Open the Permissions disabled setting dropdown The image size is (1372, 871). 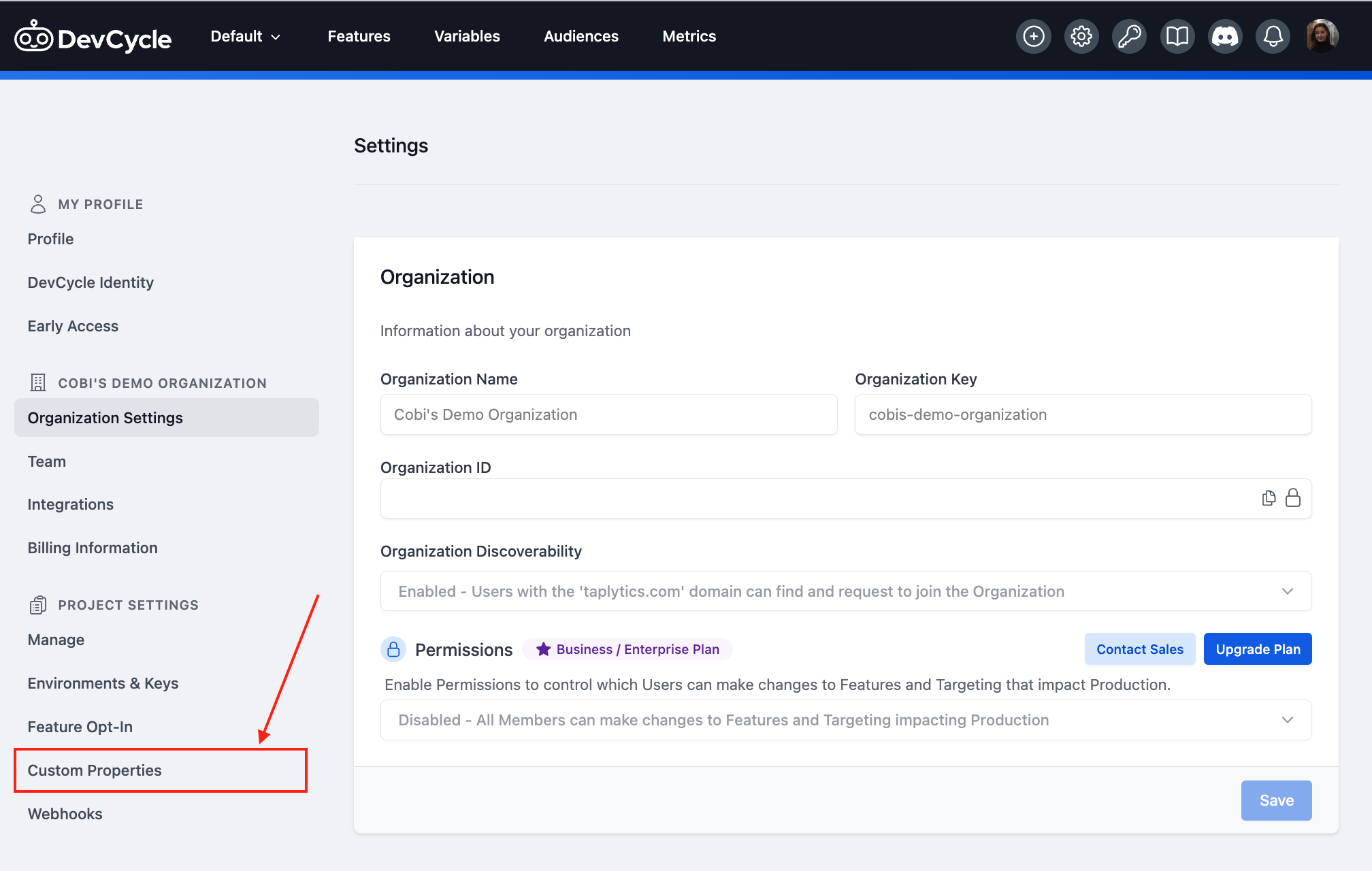pyautogui.click(x=1287, y=719)
